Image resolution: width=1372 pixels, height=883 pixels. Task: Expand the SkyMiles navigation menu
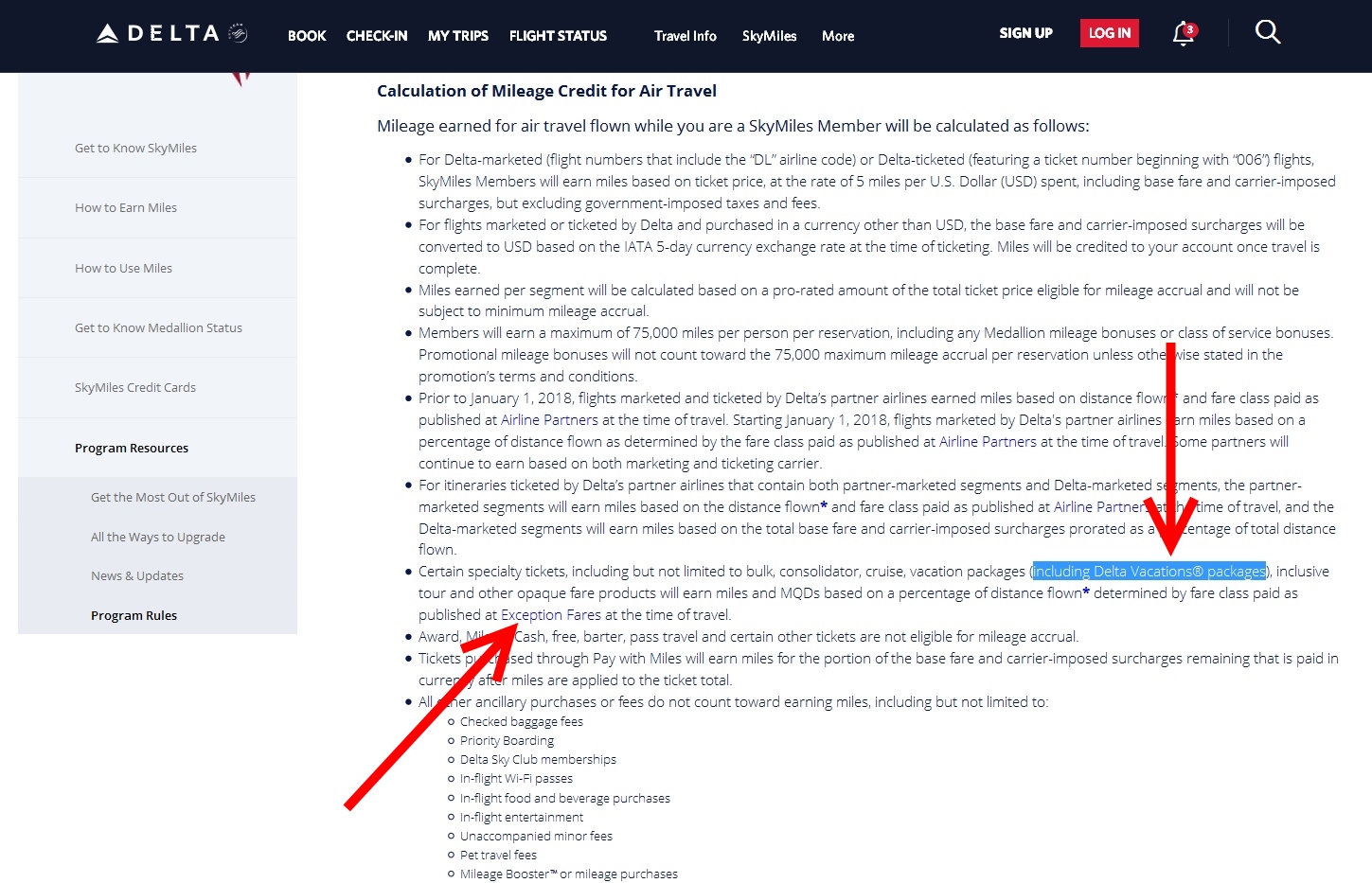coord(769,36)
